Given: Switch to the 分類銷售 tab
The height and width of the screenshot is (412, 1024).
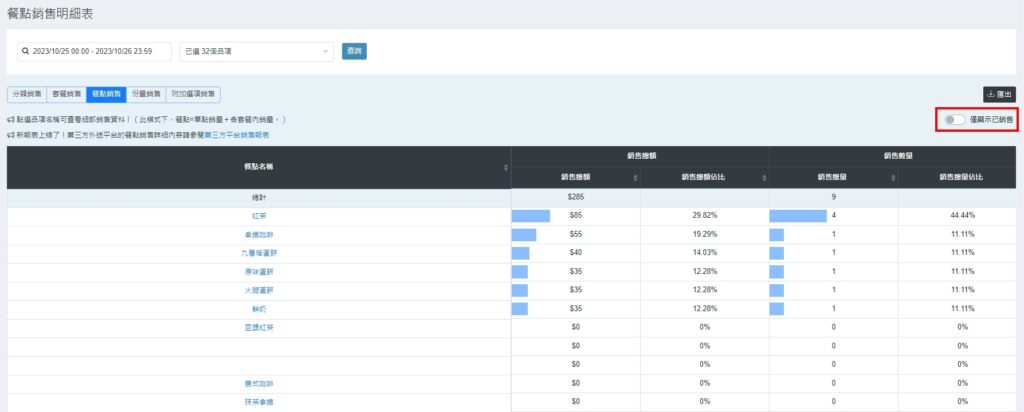Looking at the screenshot, I should [x=27, y=94].
